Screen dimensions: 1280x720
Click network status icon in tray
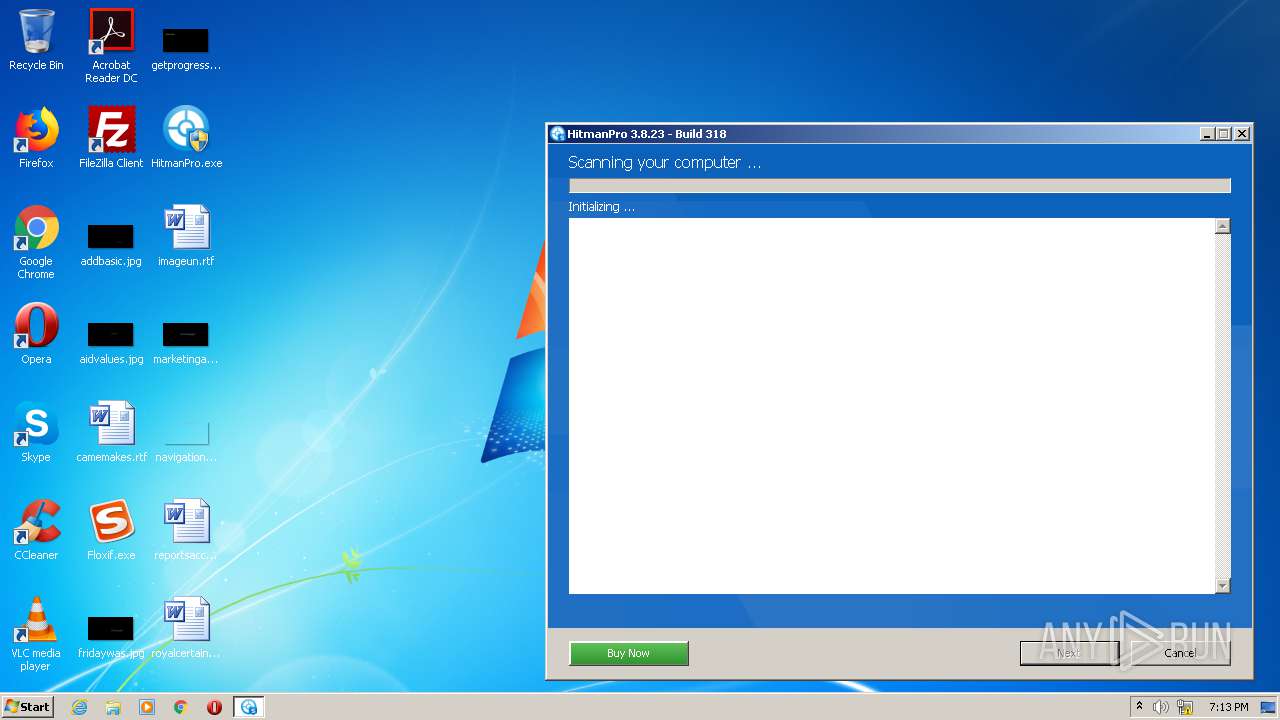pyautogui.click(x=1185, y=707)
